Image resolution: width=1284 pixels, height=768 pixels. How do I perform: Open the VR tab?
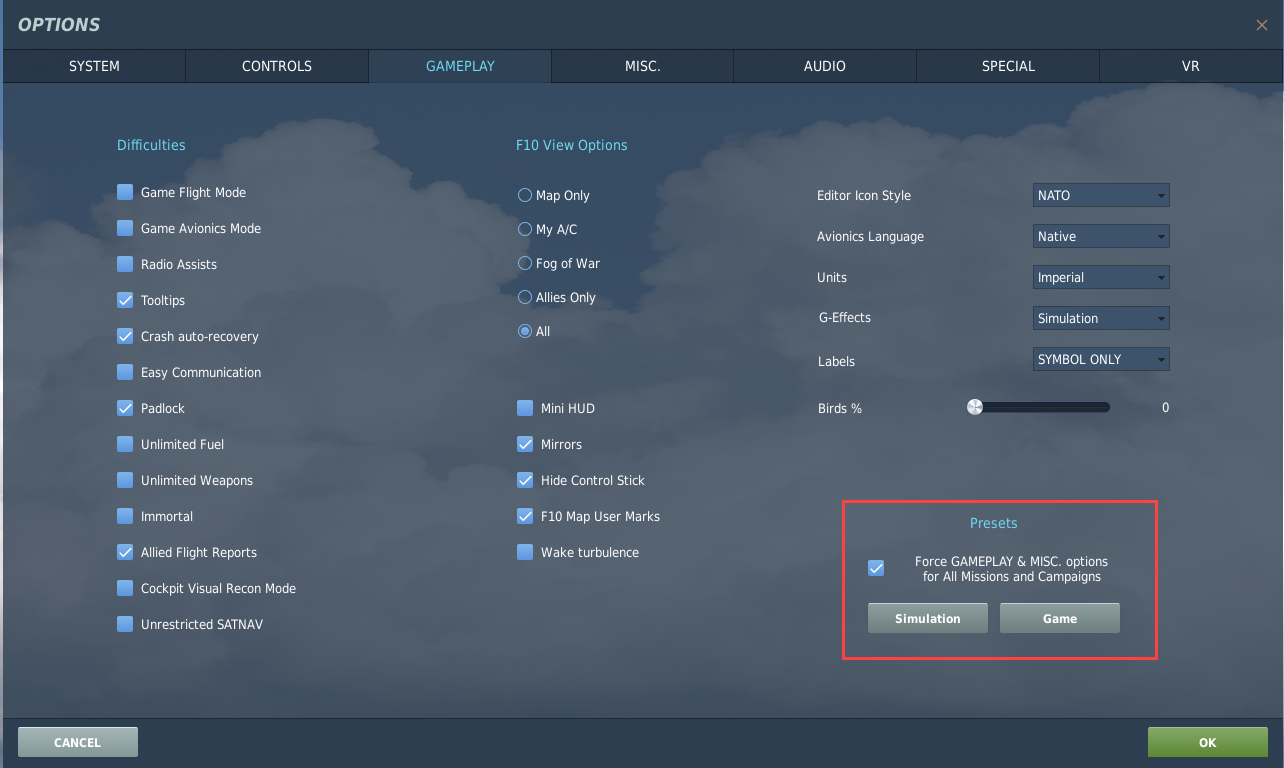point(1190,66)
